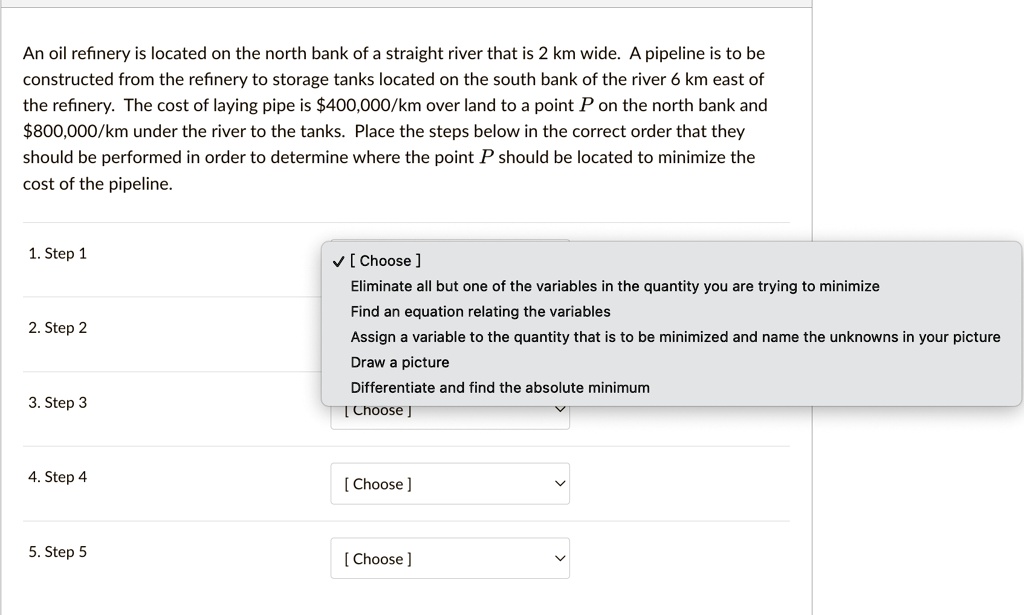Expand the Step 5 '[ Choose ]' select box

(449, 559)
